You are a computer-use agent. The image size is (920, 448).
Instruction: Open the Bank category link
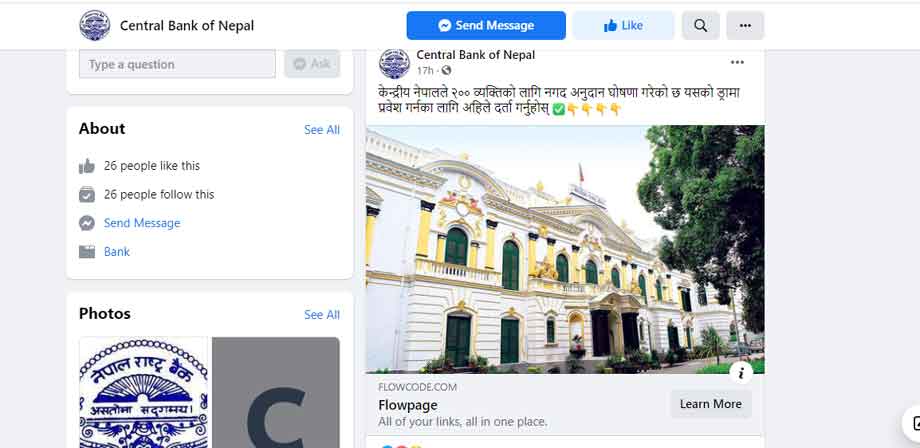[117, 252]
